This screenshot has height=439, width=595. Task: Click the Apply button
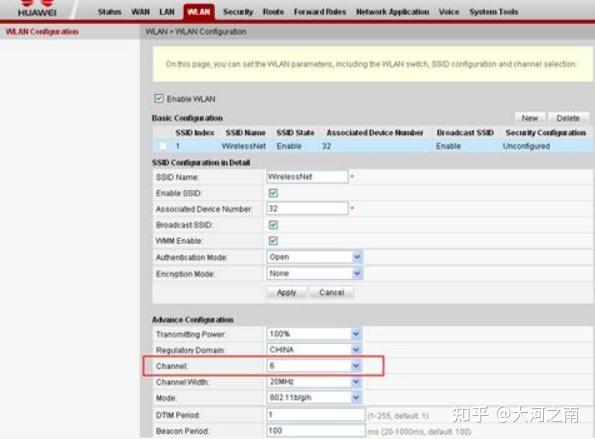click(x=286, y=293)
